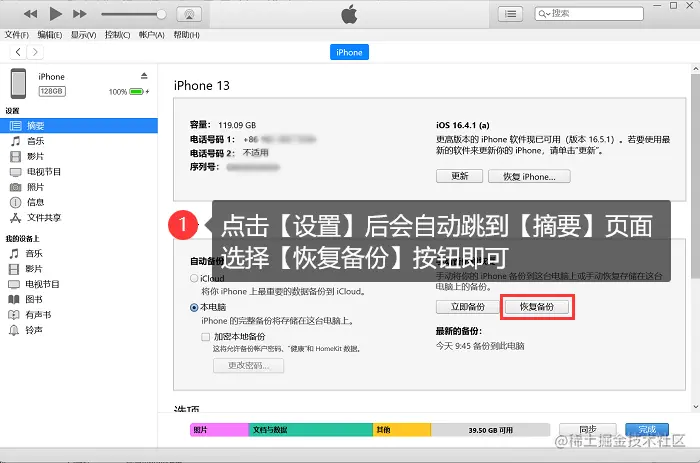Image resolution: width=700 pixels, height=463 pixels.
Task: Click the green 文档与数据 storage segment
Action: click(311, 430)
